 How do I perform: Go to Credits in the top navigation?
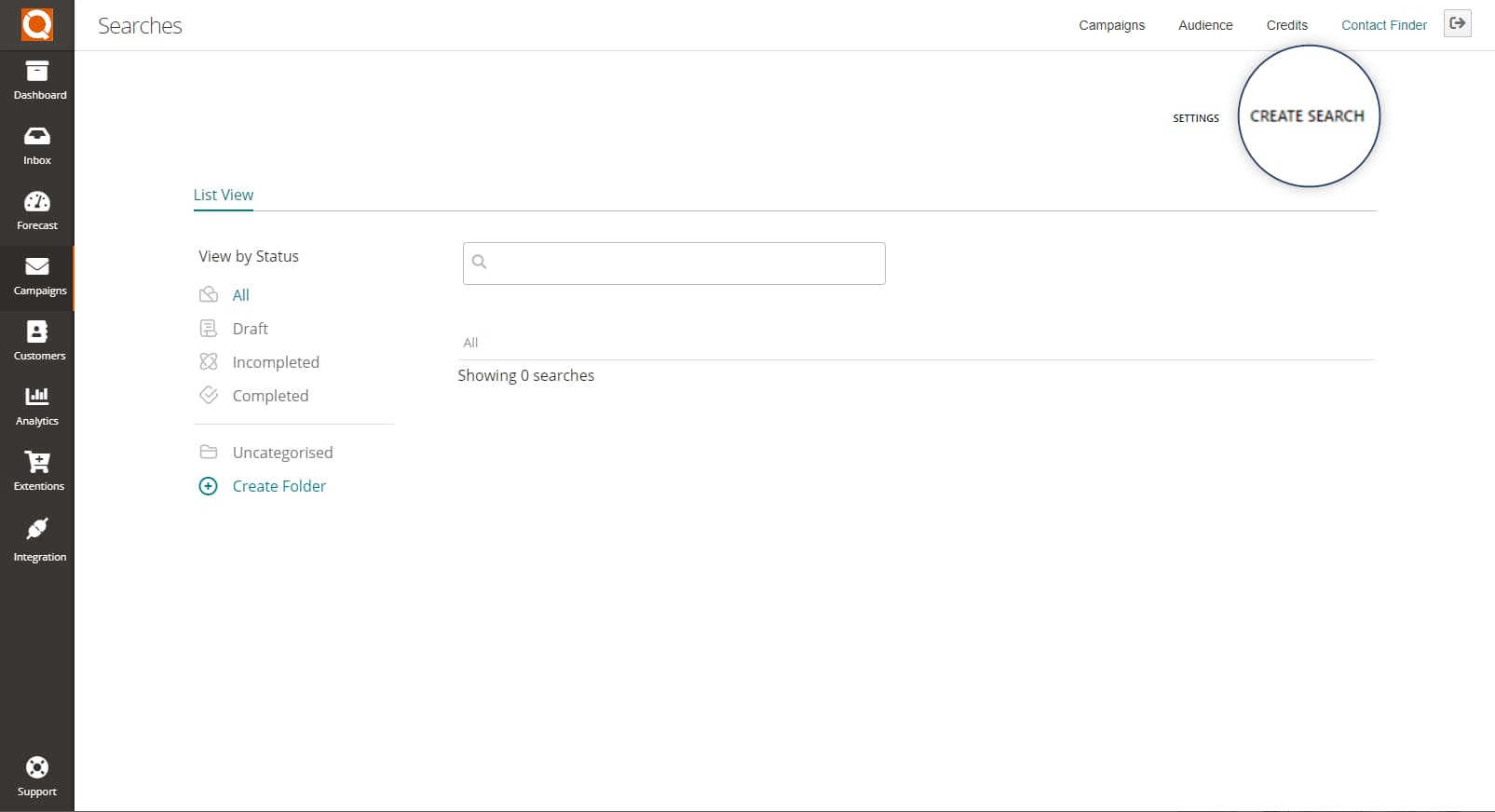pos(1286,25)
